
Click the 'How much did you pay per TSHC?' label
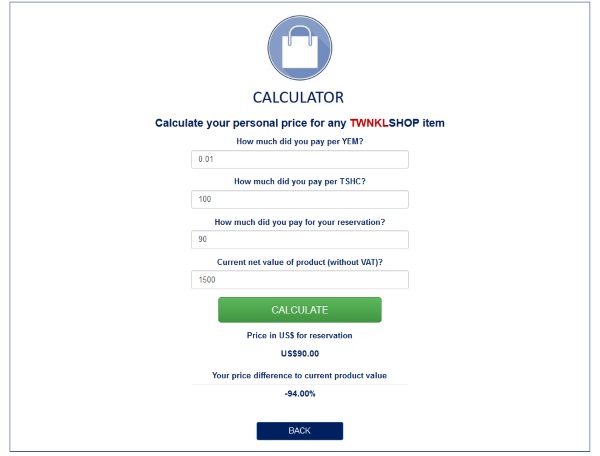[x=300, y=181]
